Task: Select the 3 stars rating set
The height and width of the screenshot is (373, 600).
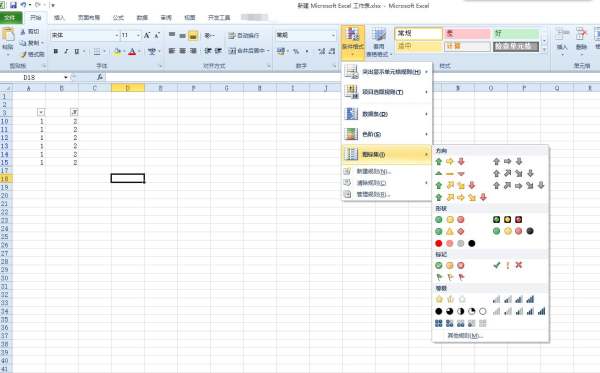Action: coord(450,299)
